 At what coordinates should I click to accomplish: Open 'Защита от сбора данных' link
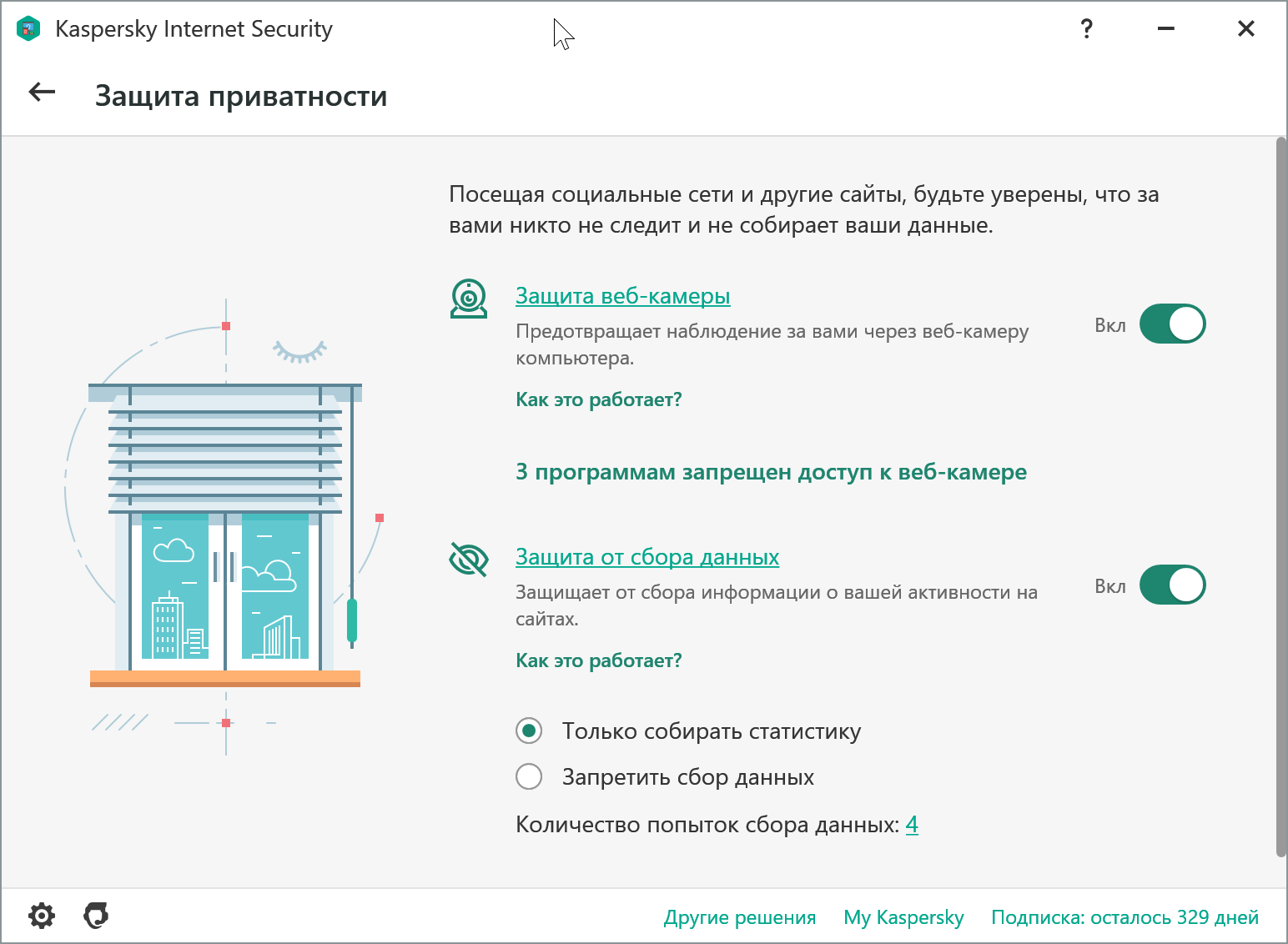(x=647, y=557)
